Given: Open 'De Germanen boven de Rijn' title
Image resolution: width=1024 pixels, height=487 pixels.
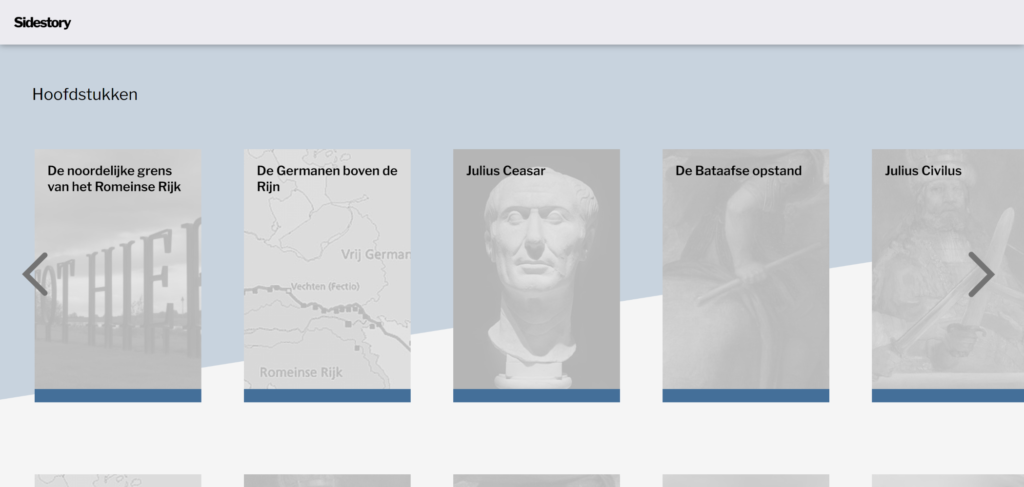Looking at the screenshot, I should pos(321,178).
